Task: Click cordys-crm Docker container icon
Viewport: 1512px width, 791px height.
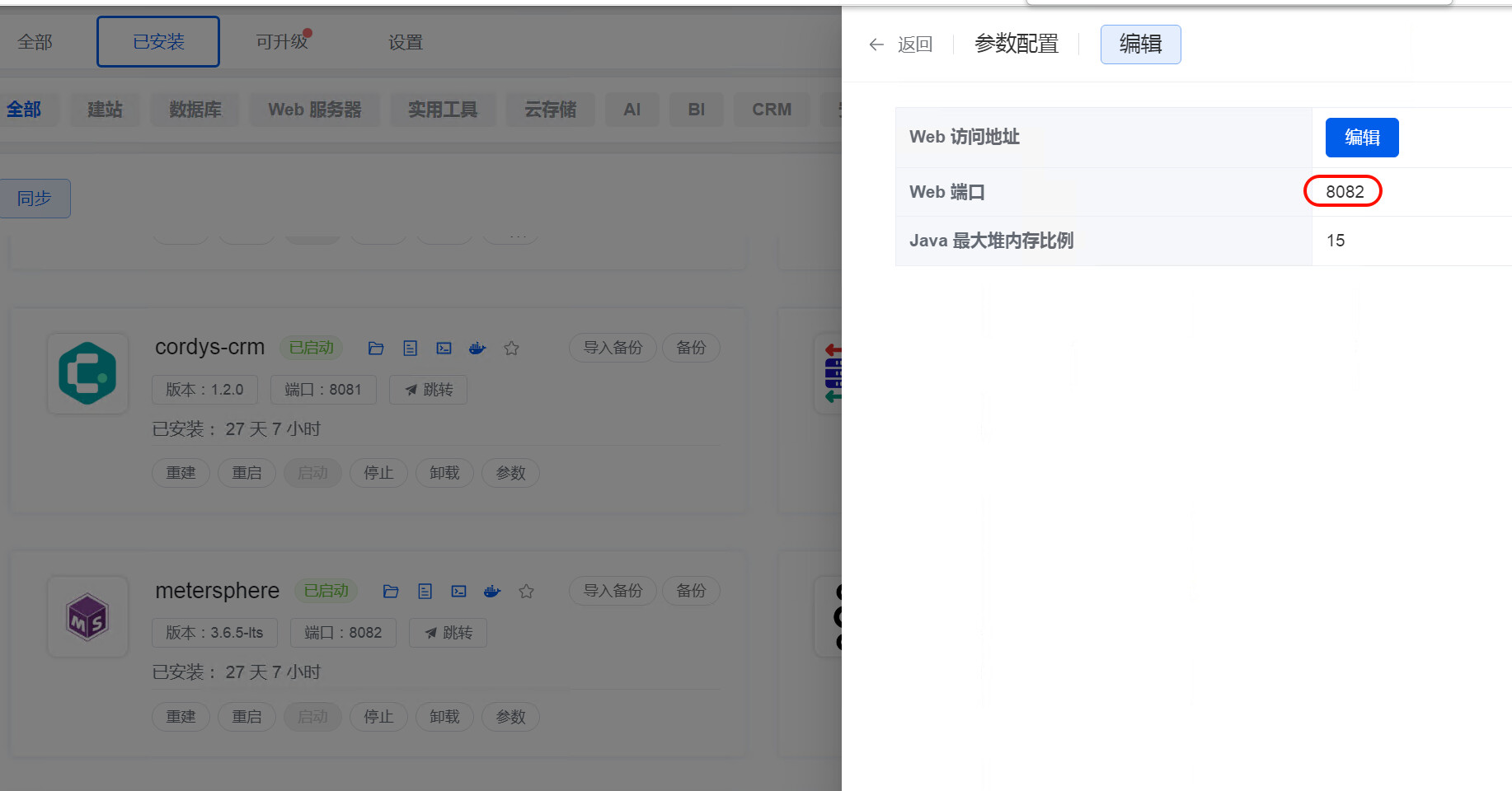Action: tap(477, 349)
